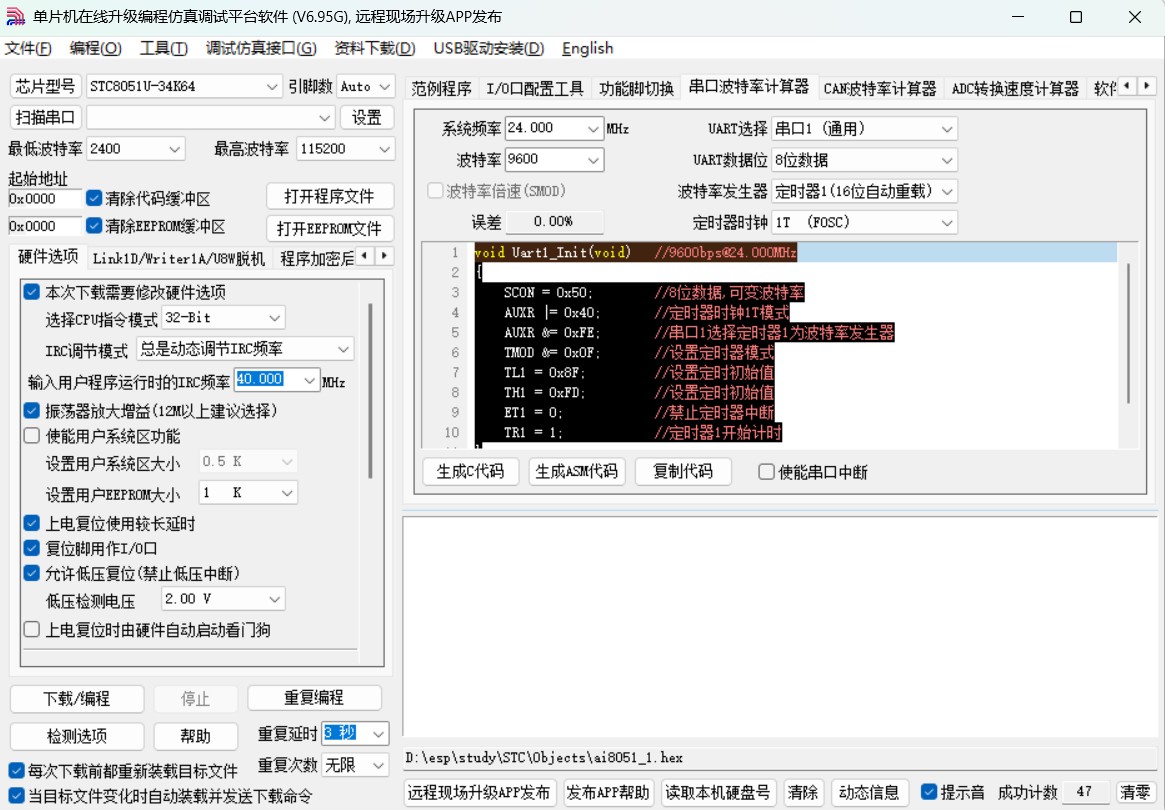Enable 使能串口中断 checkbox

tap(766, 472)
